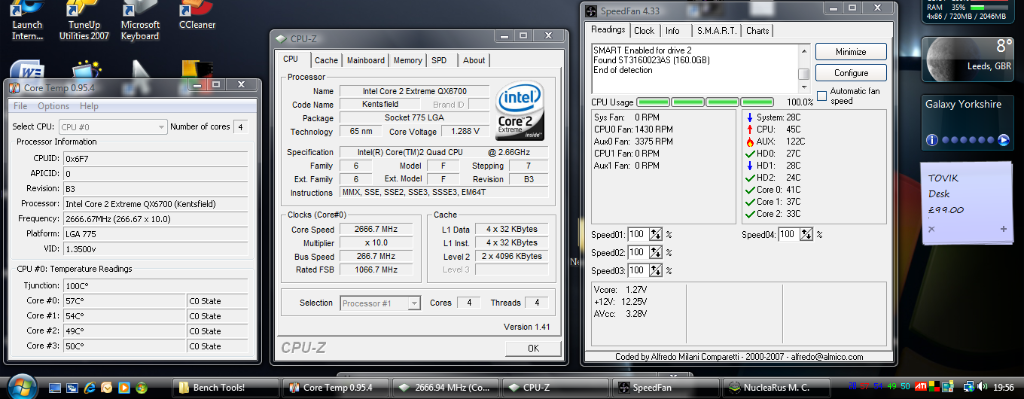This screenshot has width=1024, height=399.
Task: Open the Options menu in Core Temp
Action: pos(53,106)
